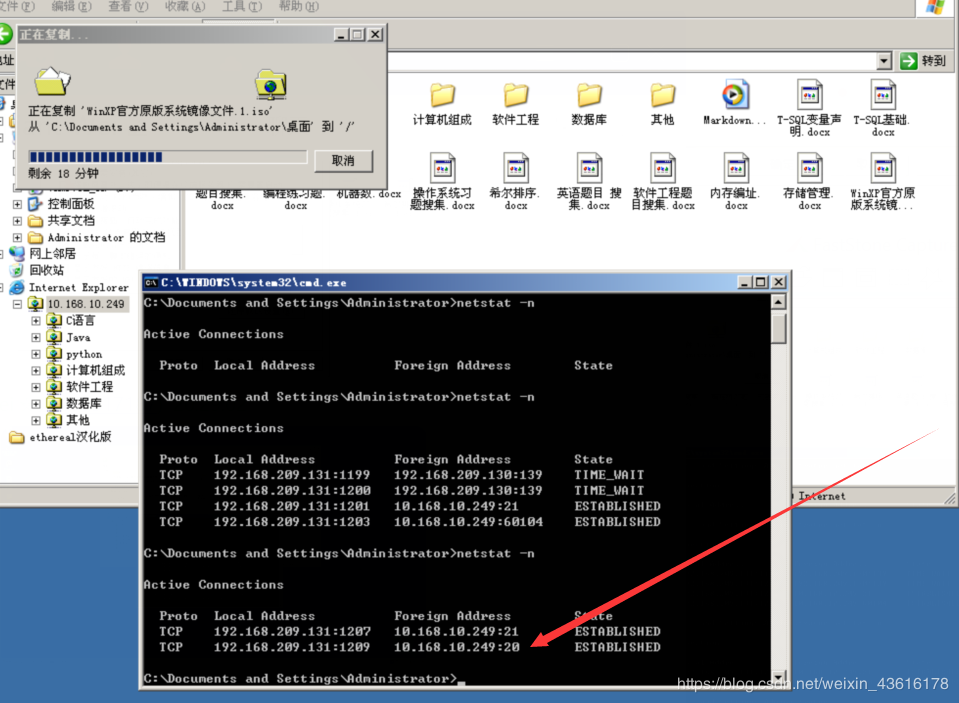Image resolution: width=959 pixels, height=703 pixels.
Task: Select C语言 folder in tree
Action: [80, 321]
